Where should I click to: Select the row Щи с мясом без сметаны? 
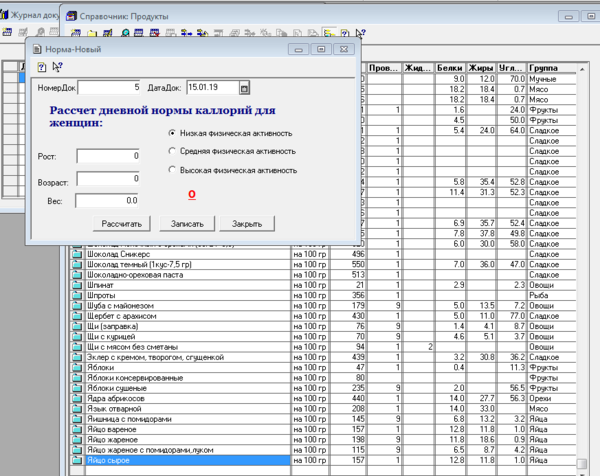pos(323,347)
